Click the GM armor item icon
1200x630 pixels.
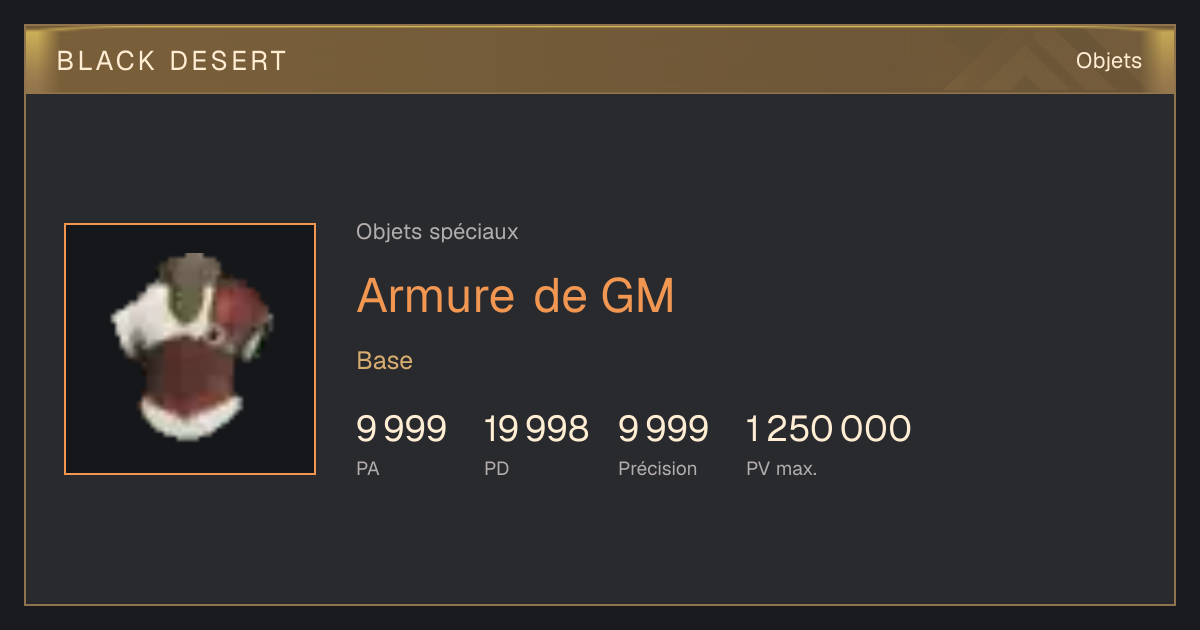(190, 349)
